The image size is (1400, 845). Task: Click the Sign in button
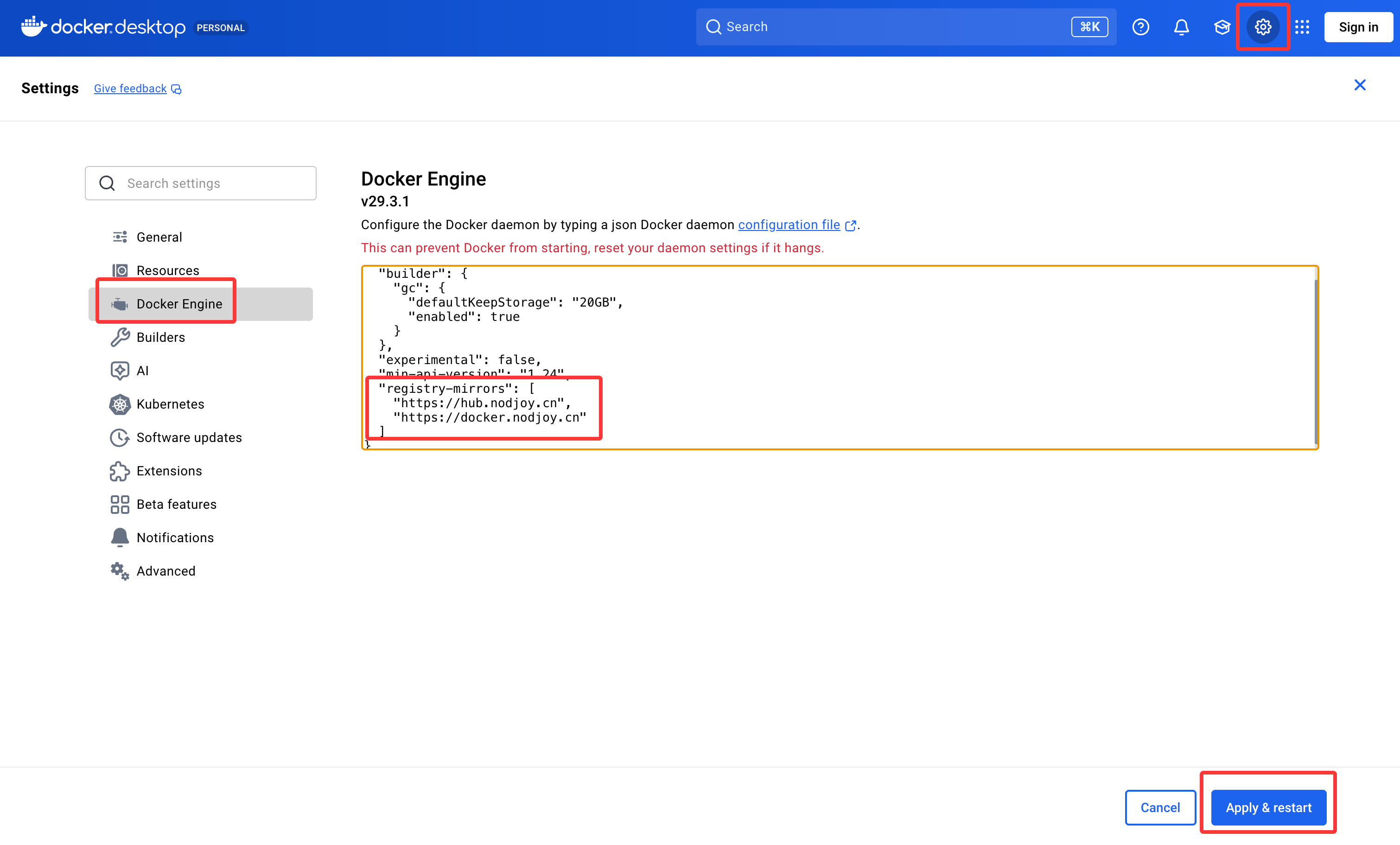[1358, 27]
